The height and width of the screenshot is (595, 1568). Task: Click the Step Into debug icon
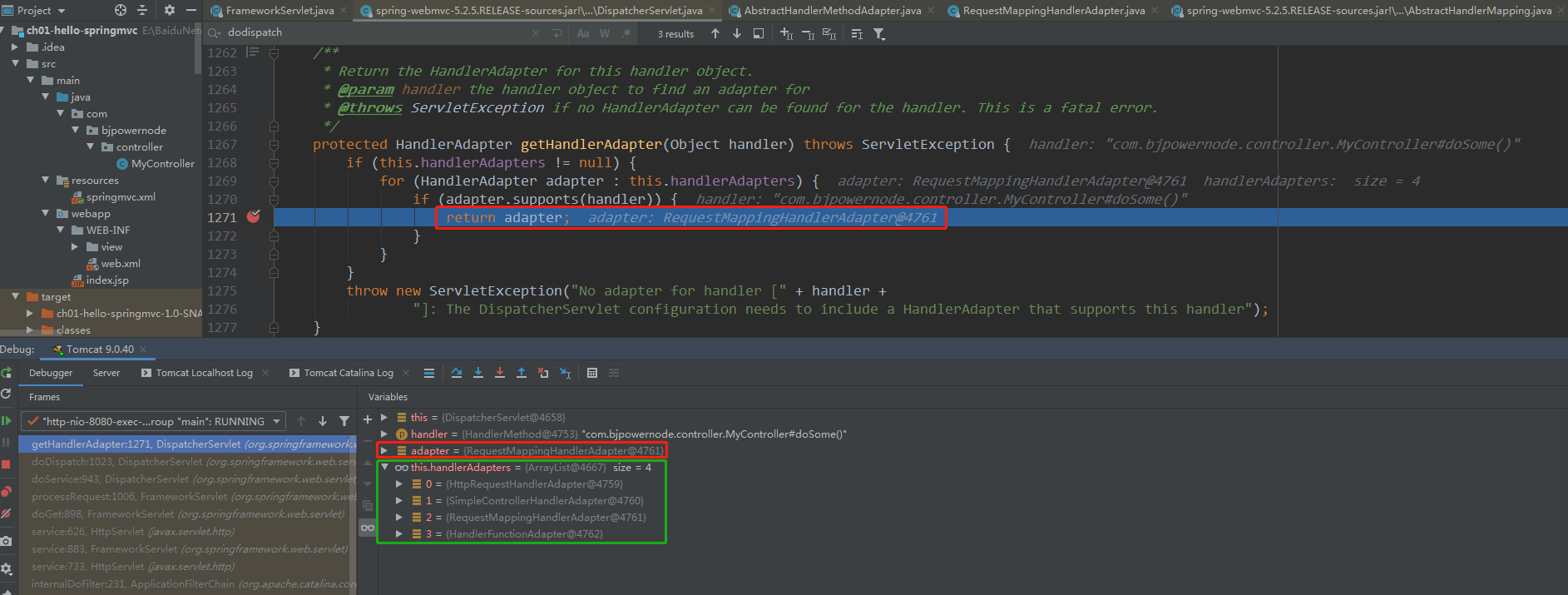point(478,373)
